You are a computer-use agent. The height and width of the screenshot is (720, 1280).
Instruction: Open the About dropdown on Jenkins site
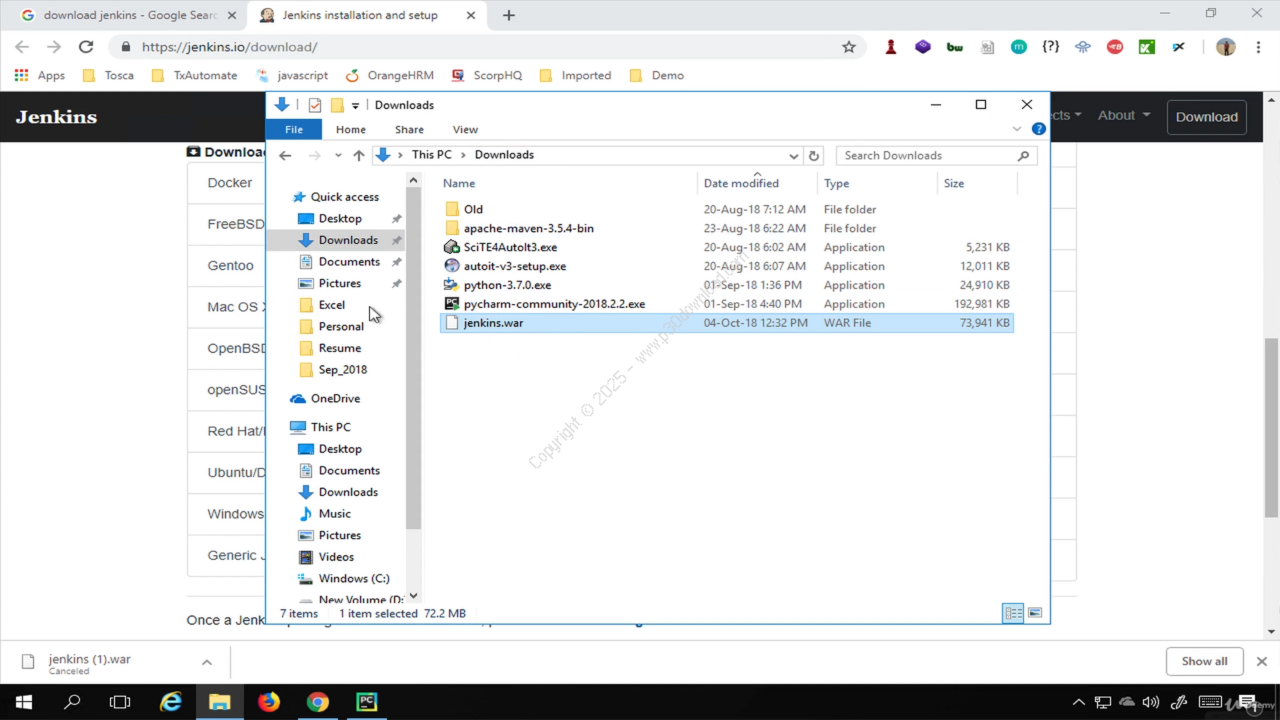click(x=1124, y=115)
